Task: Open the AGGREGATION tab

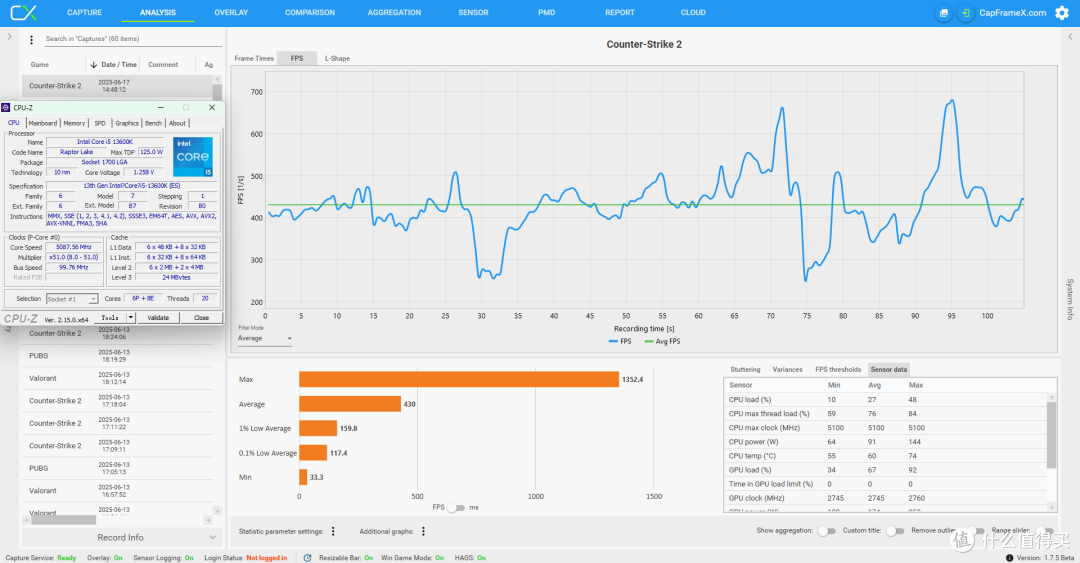Action: 394,12
